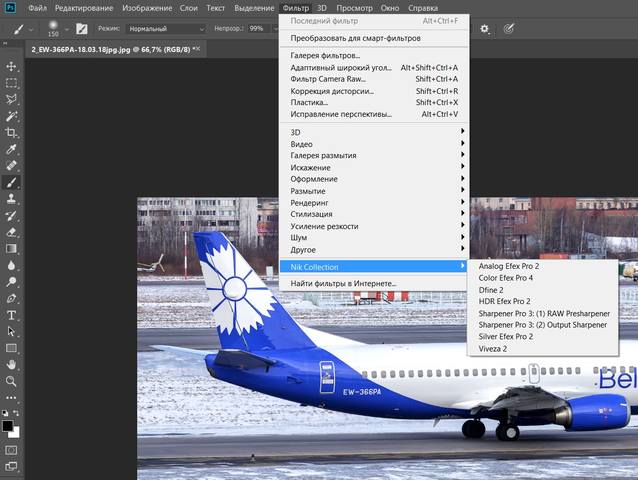Open the extra tools ellipsis
The height and width of the screenshot is (480, 638).
pyautogui.click(x=11, y=397)
